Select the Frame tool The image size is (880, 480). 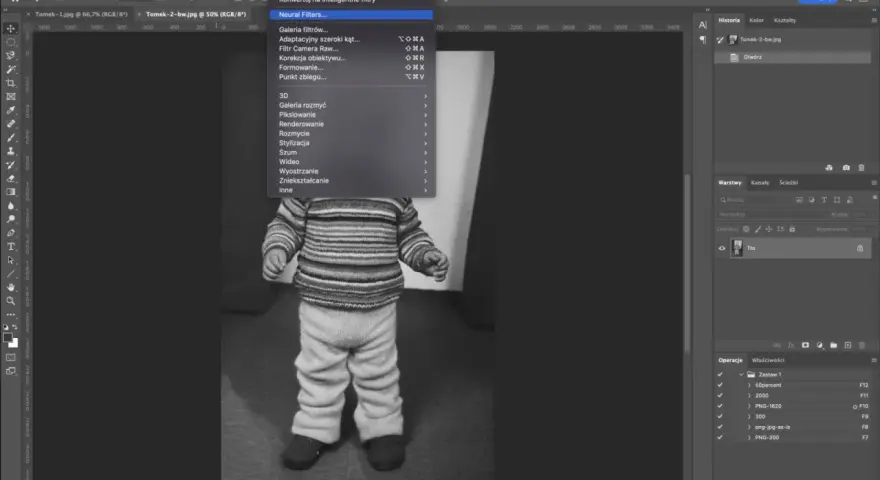coord(11,97)
